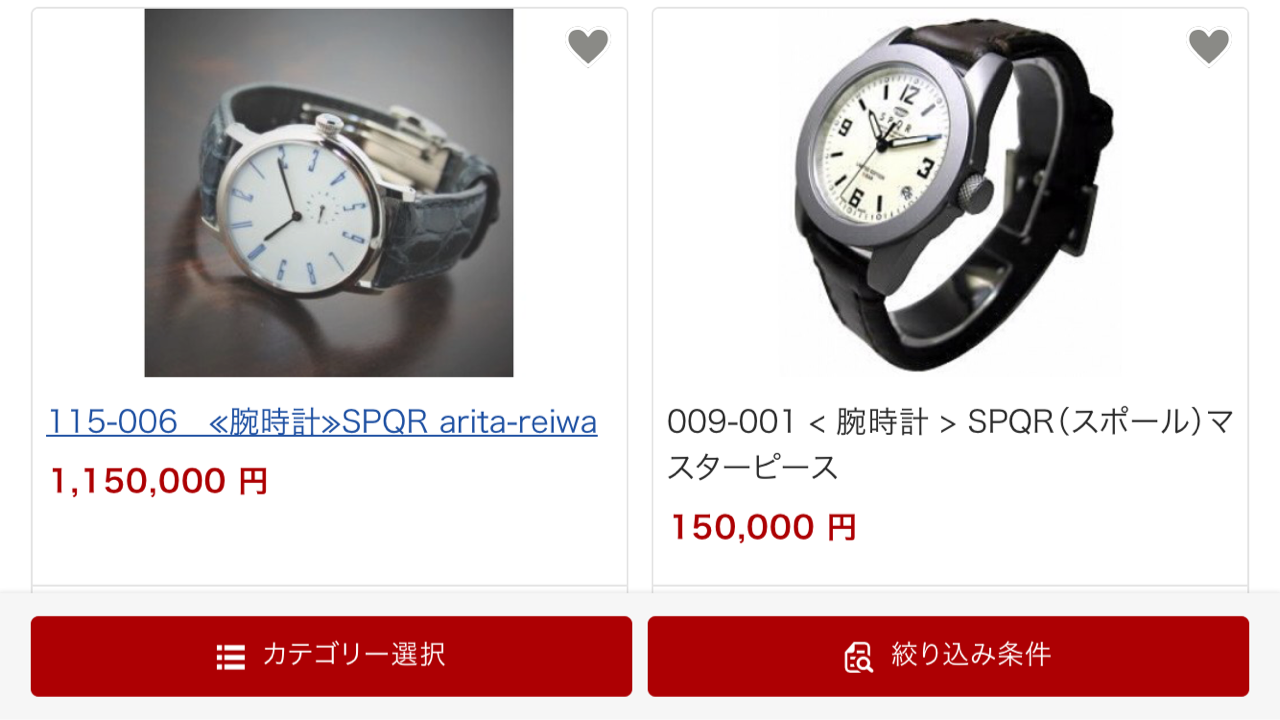The width and height of the screenshot is (1280, 720).
Task: Select the partially visible card below マスターピース
Action: point(950,589)
